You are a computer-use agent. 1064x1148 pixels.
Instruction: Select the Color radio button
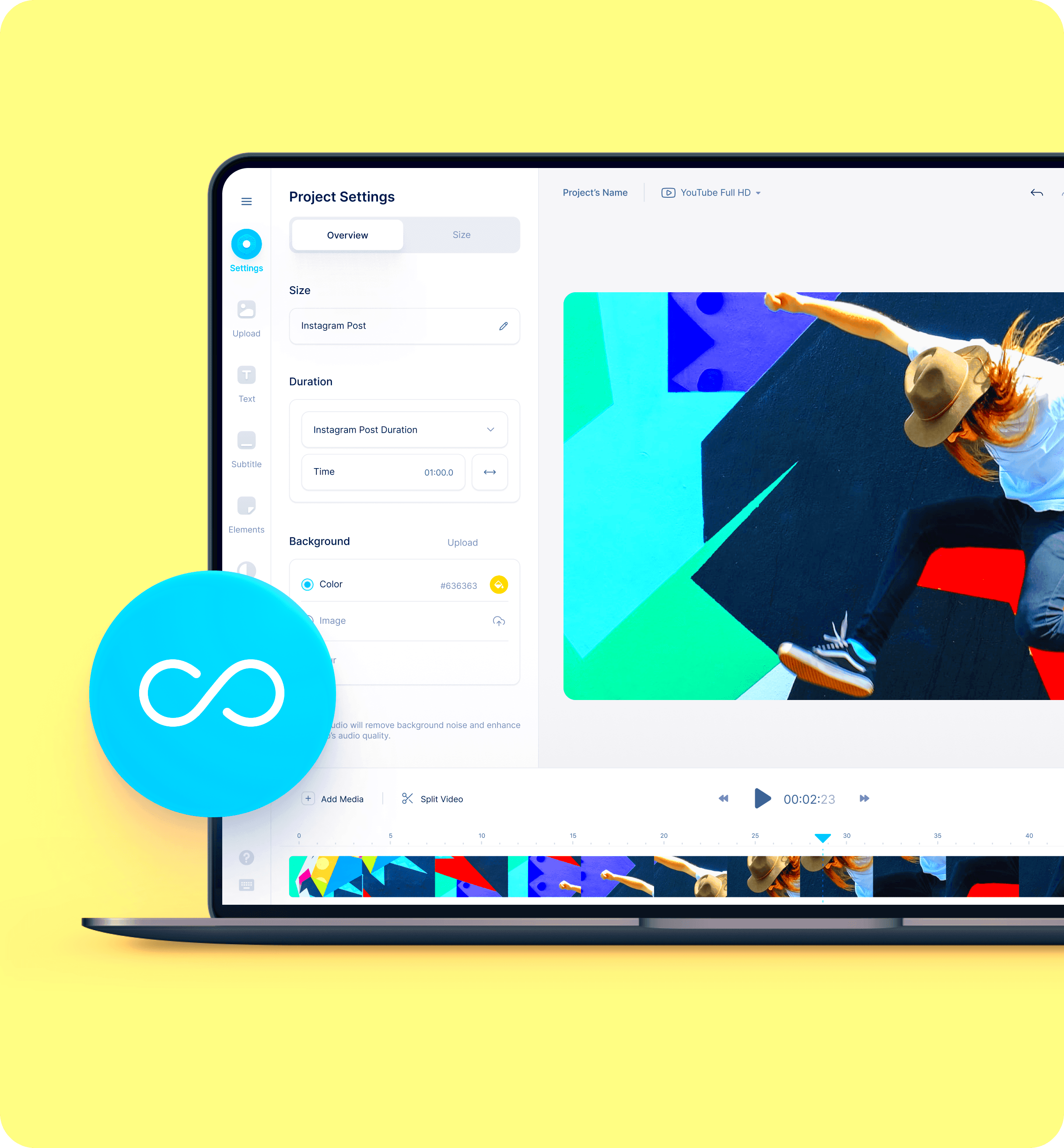(x=307, y=584)
